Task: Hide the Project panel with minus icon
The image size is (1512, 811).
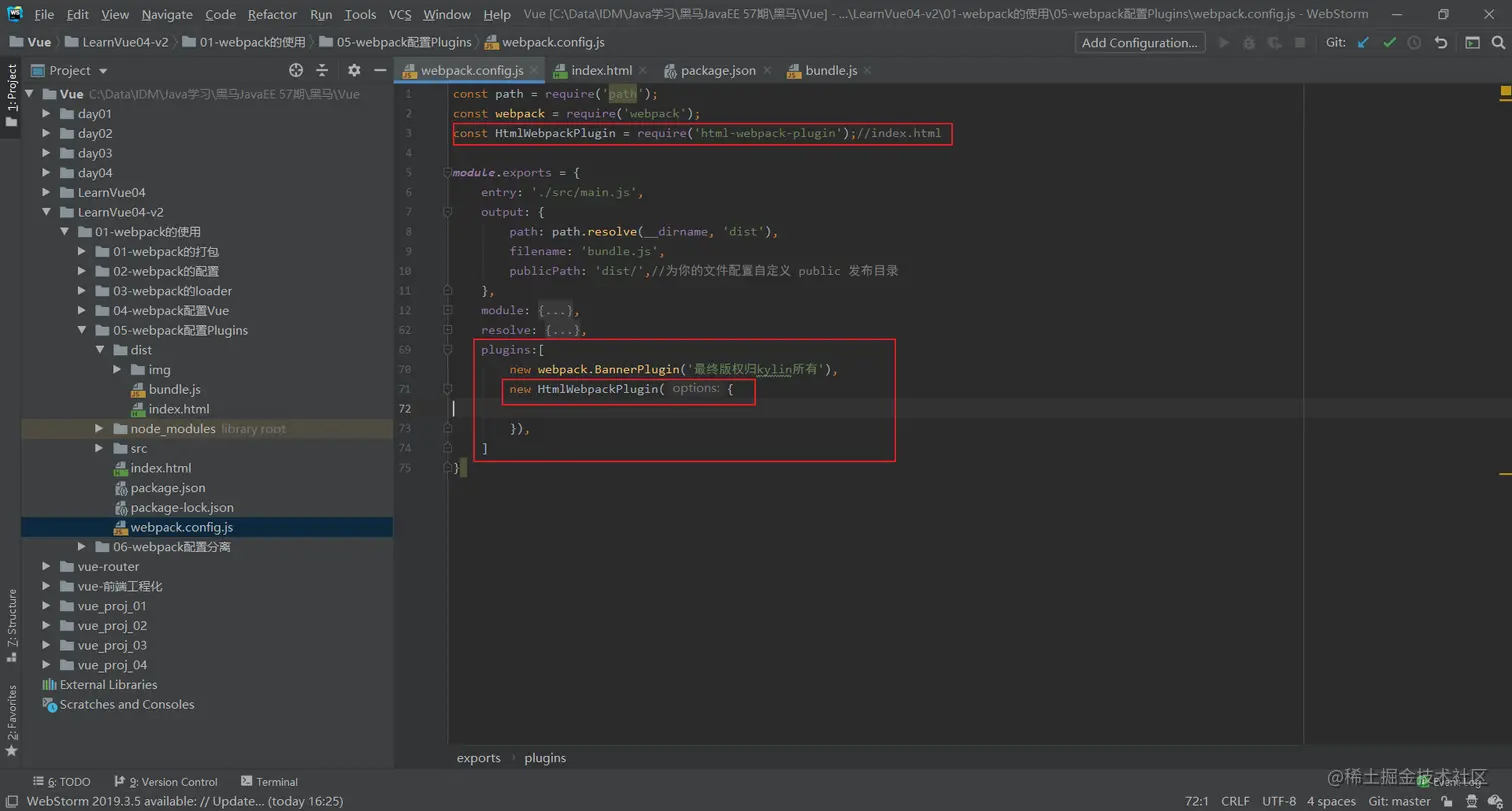Action: [380, 70]
